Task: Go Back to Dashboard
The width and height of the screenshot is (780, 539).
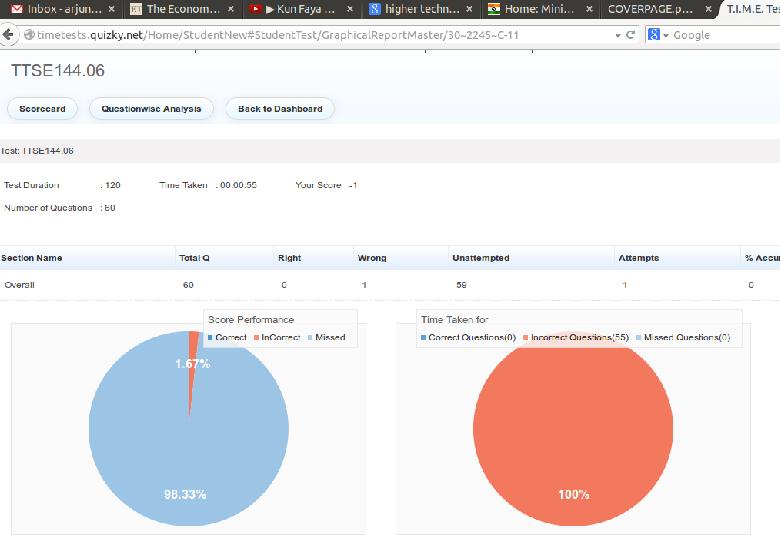Action: [x=280, y=108]
